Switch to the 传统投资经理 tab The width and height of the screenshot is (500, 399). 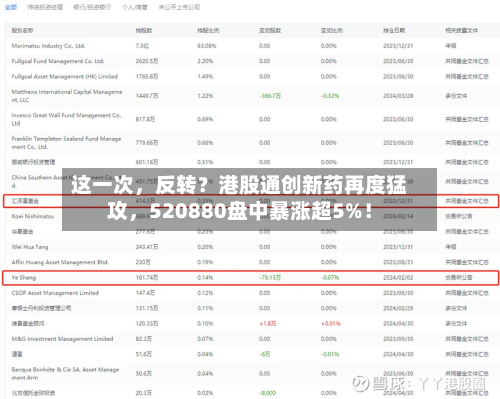45,7
